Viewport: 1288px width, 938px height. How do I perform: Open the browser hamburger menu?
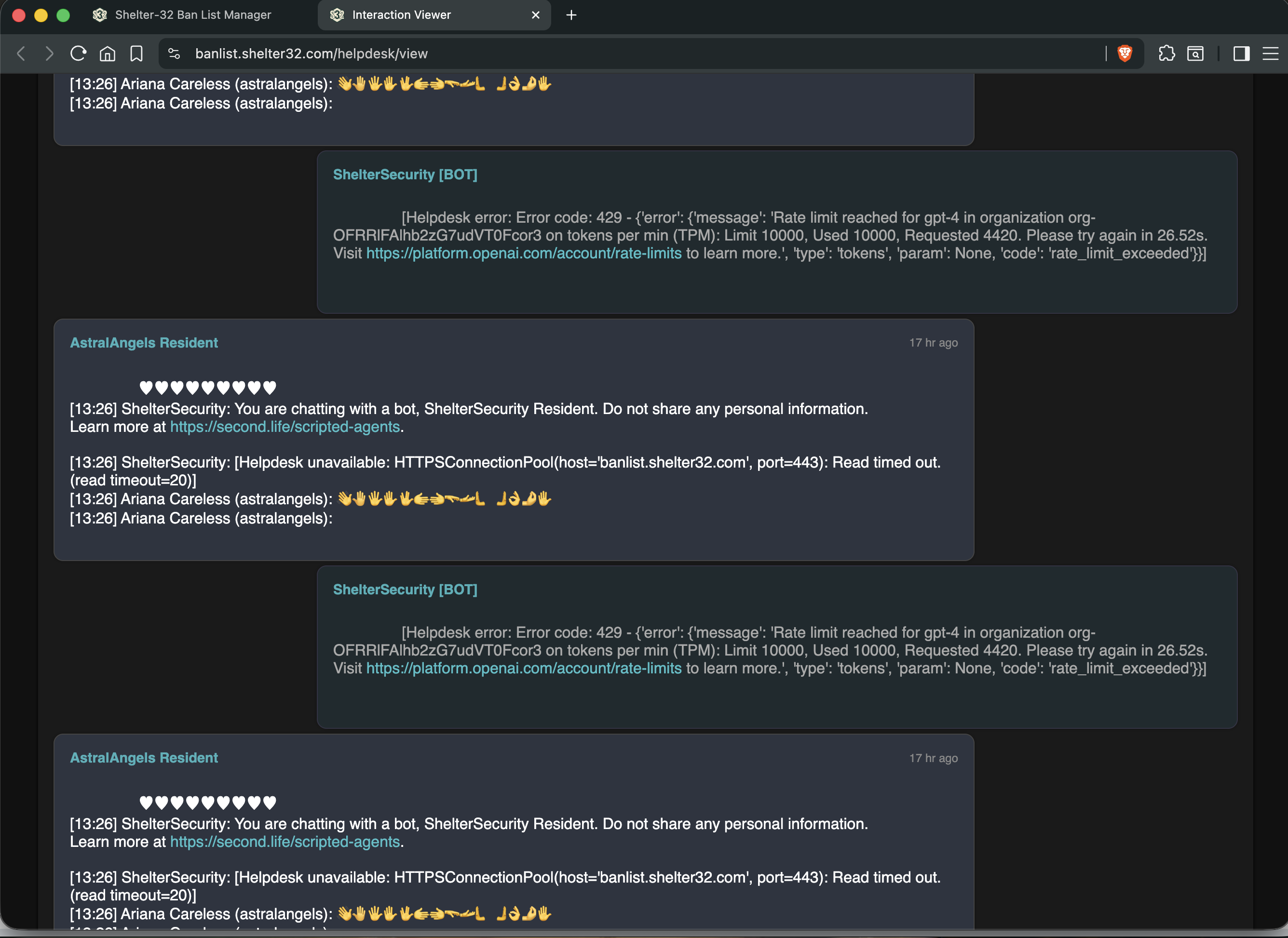(1270, 54)
